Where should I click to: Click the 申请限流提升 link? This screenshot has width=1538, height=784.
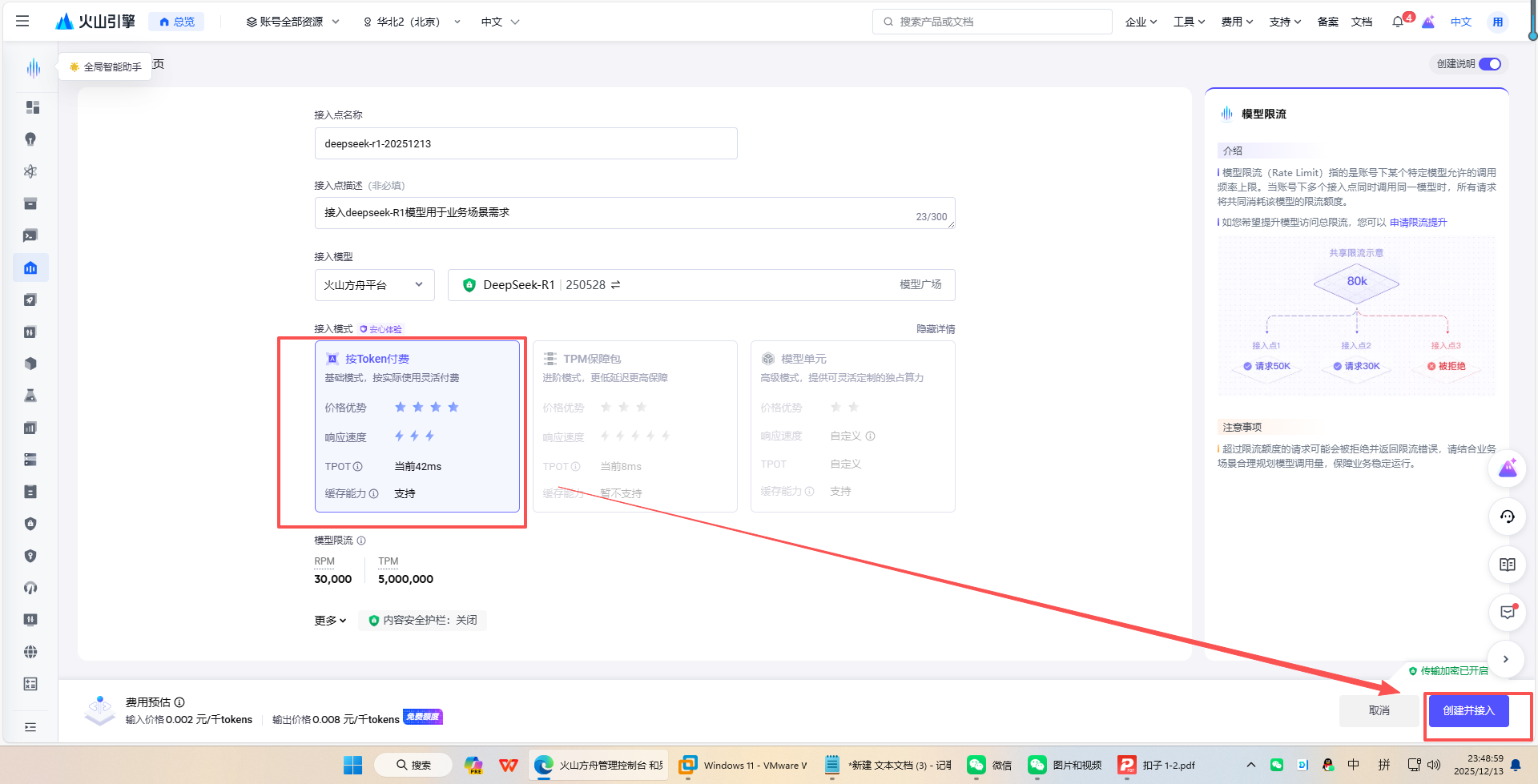pyautogui.click(x=1418, y=223)
